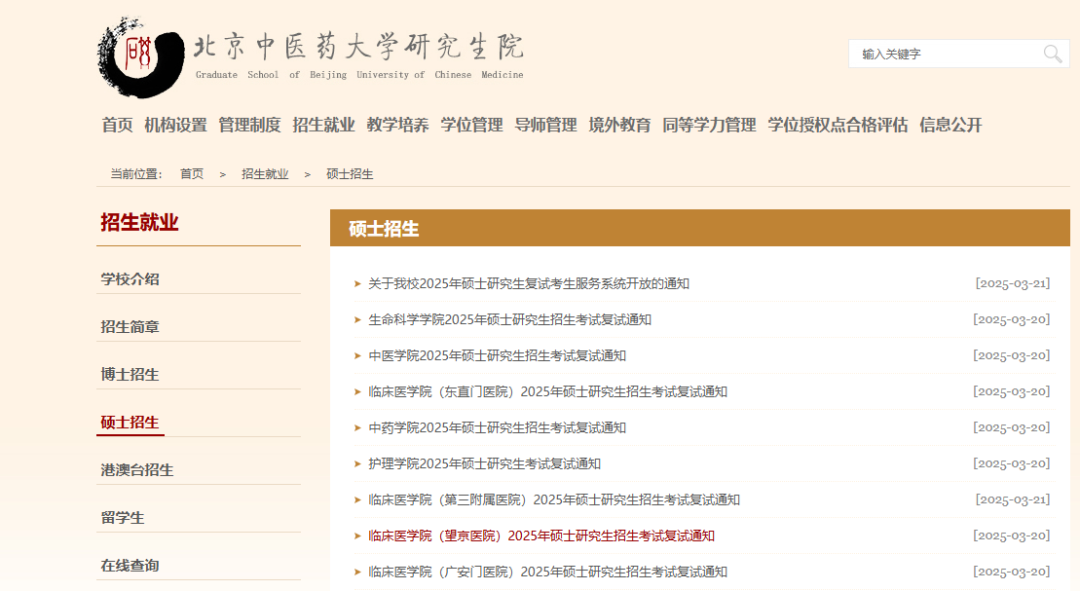This screenshot has width=1080, height=591.
Task: Open 中药学院 2025 复试通知
Action: click(x=497, y=428)
